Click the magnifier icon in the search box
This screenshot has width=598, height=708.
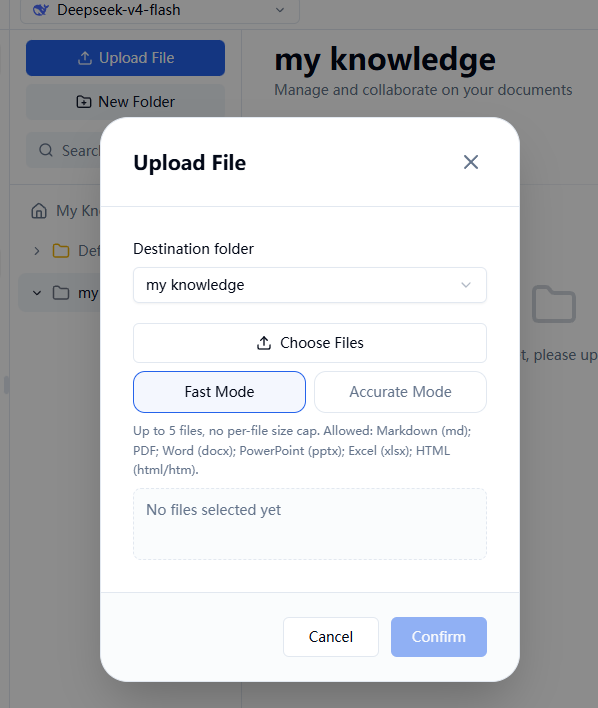click(46, 150)
